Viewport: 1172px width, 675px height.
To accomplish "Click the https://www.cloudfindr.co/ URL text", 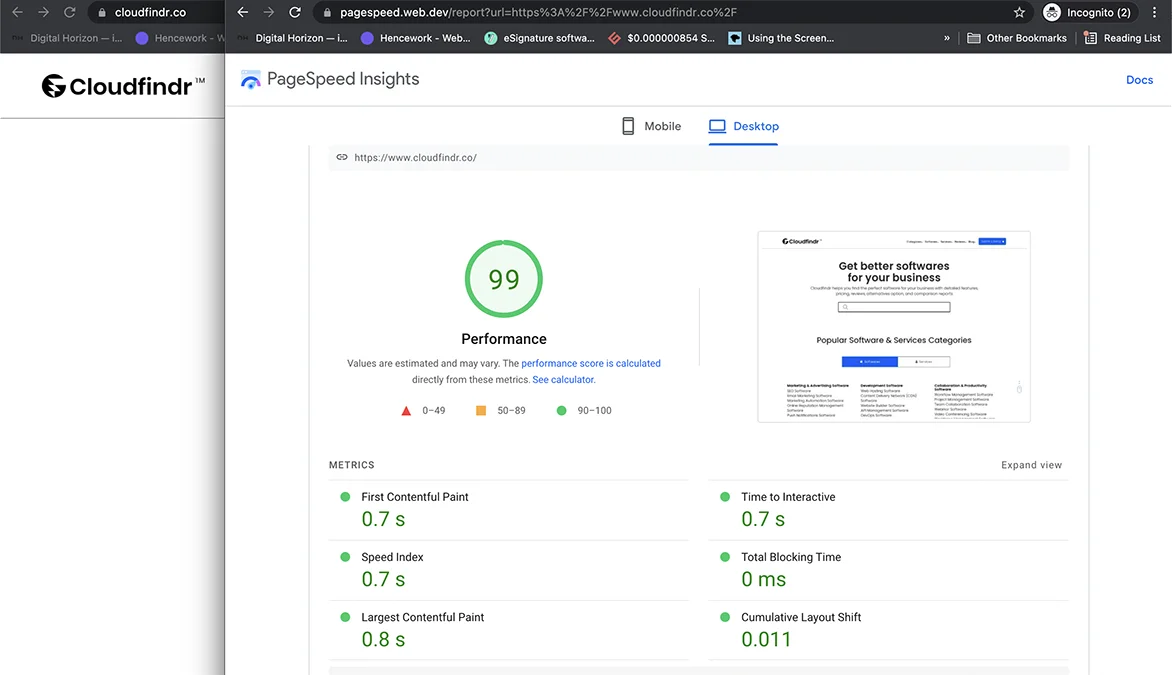I will 416,158.
